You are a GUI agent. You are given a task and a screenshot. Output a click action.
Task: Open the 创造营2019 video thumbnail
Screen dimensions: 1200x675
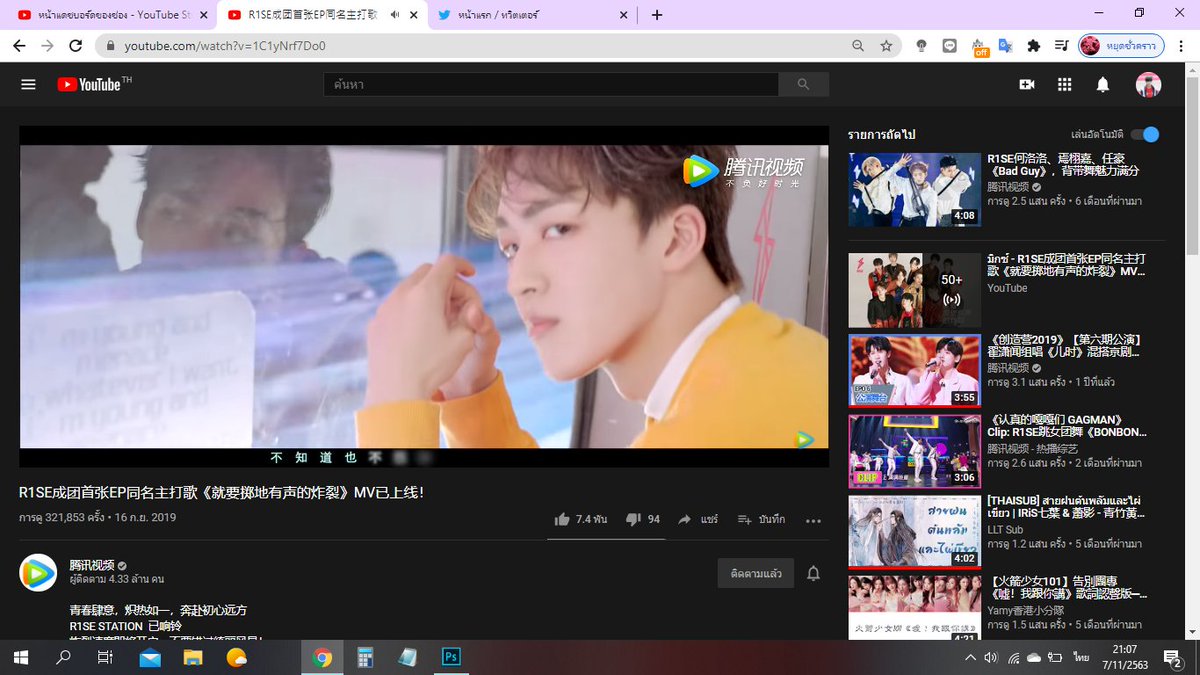(914, 371)
